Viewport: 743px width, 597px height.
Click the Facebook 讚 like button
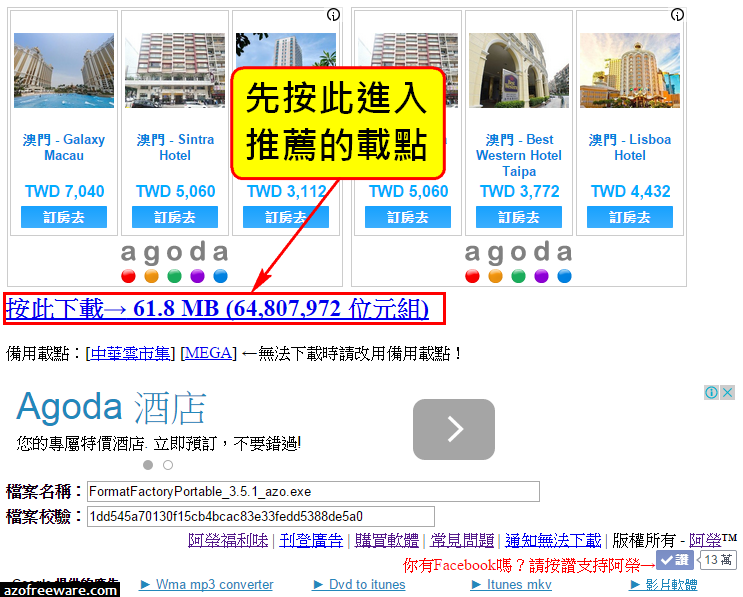click(x=675, y=560)
